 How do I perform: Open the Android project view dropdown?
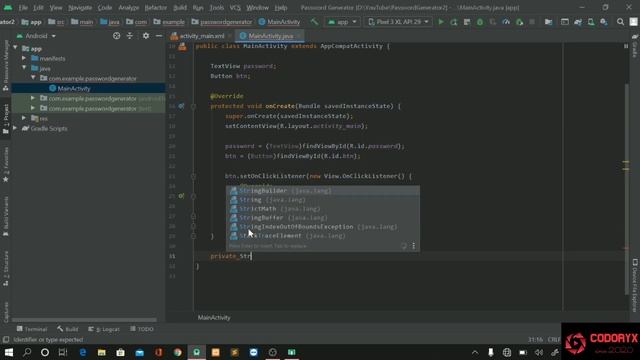pyautogui.click(x=36, y=36)
